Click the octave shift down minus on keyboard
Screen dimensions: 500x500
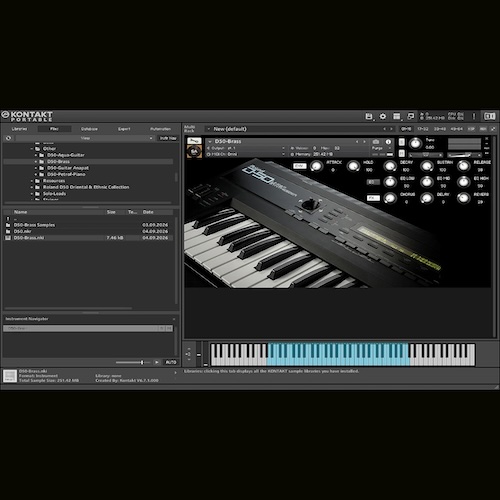pos(189,360)
